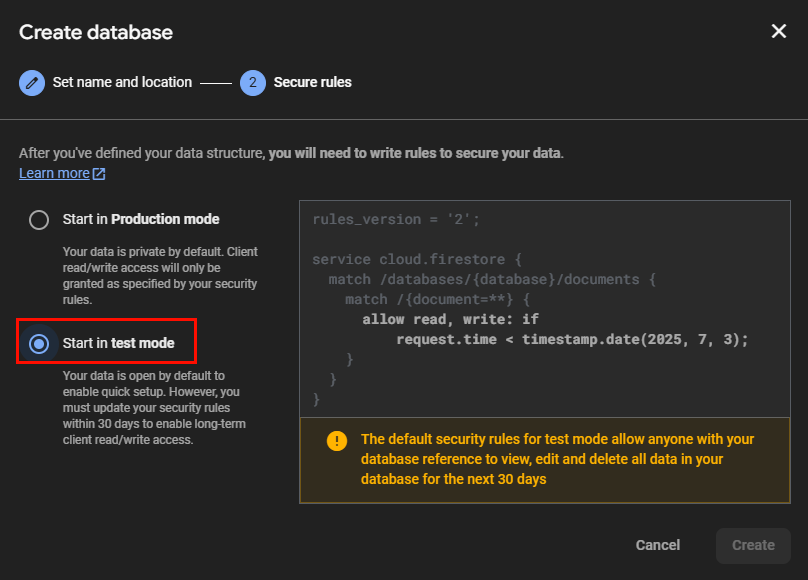Image resolution: width=808 pixels, height=580 pixels.
Task: Click the X to close the dialog
Action: coord(779,31)
